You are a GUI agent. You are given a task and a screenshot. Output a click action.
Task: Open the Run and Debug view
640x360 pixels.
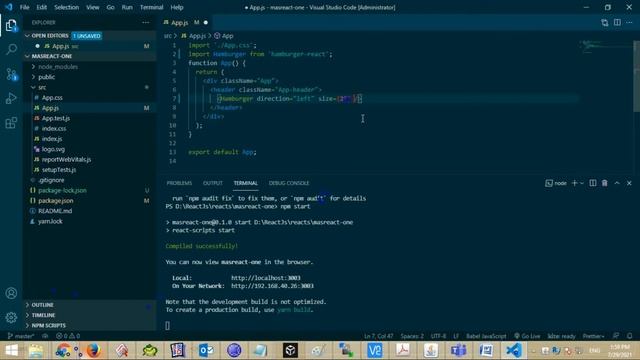[11, 98]
